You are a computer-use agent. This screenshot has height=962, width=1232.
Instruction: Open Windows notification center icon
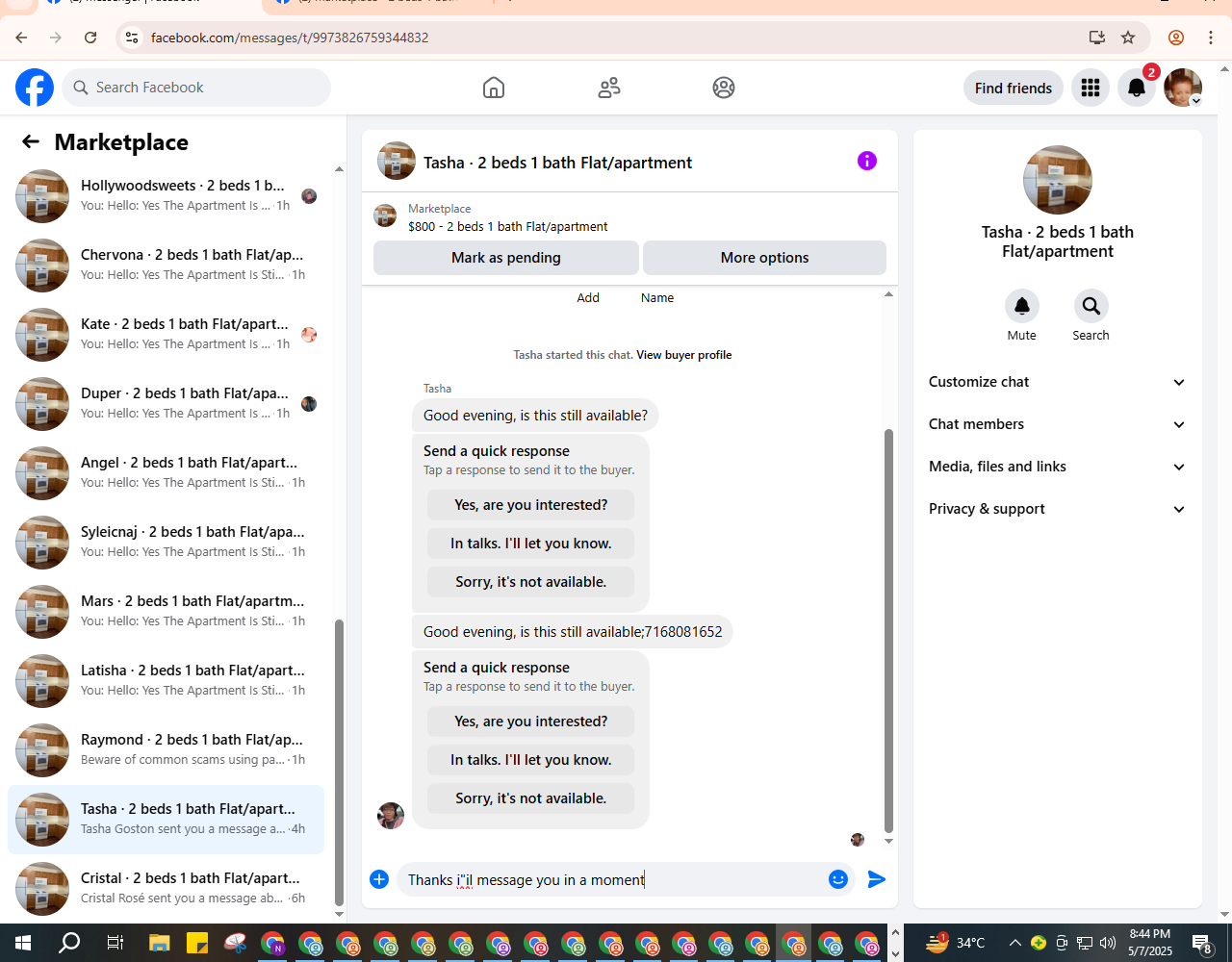[x=1201, y=943]
